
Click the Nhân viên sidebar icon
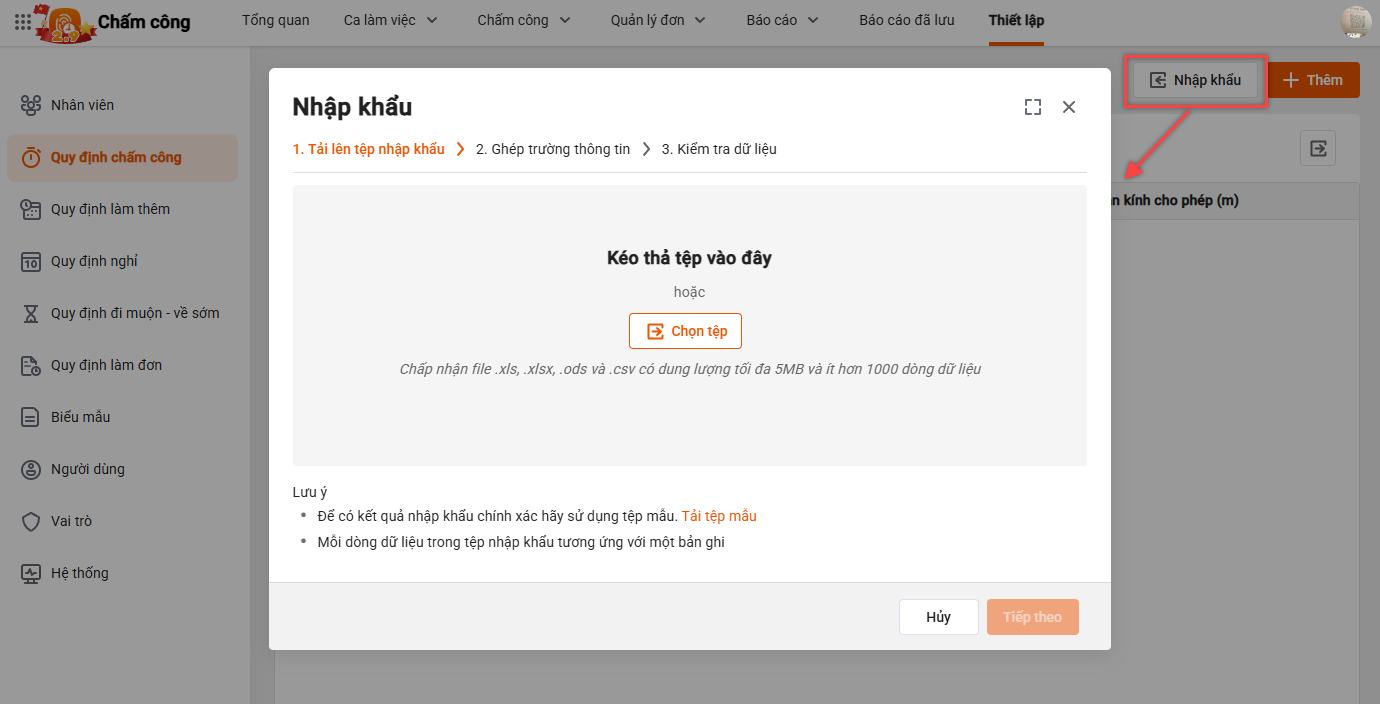click(x=31, y=105)
